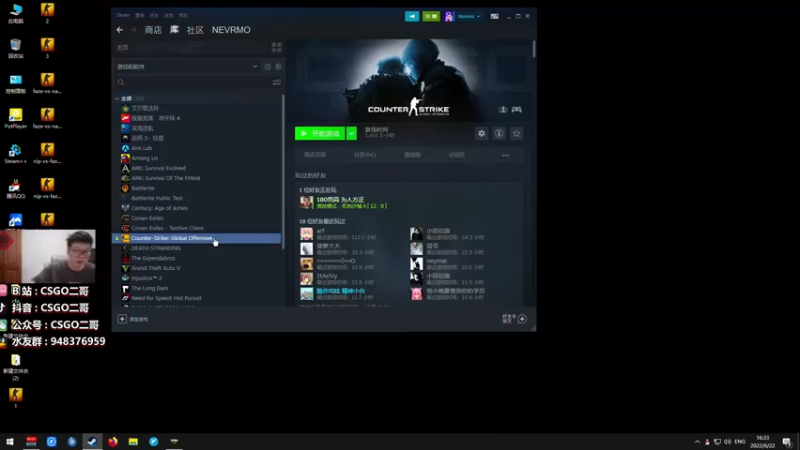Viewport: 800px width, 450px height.
Task: Open Firefox from the taskbar
Action: [x=113, y=442]
